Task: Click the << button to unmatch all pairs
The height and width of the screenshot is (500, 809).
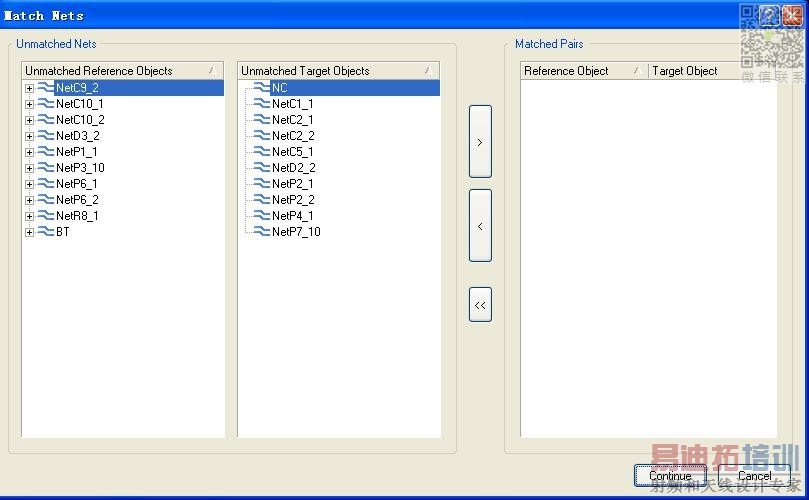Action: (480, 305)
